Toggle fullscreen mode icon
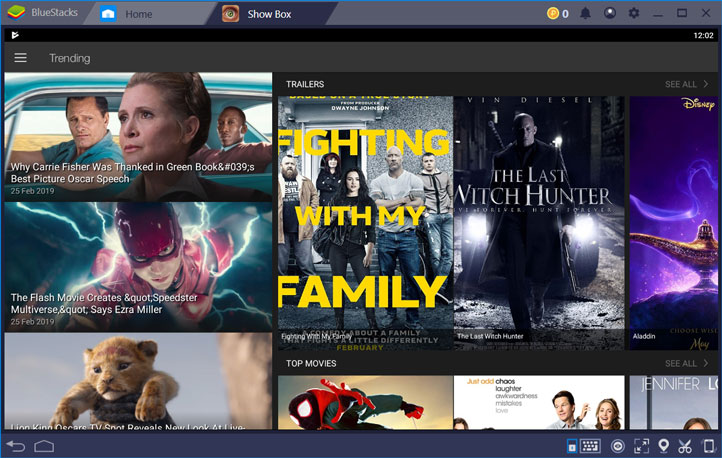This screenshot has width=722, height=458. pos(641,446)
